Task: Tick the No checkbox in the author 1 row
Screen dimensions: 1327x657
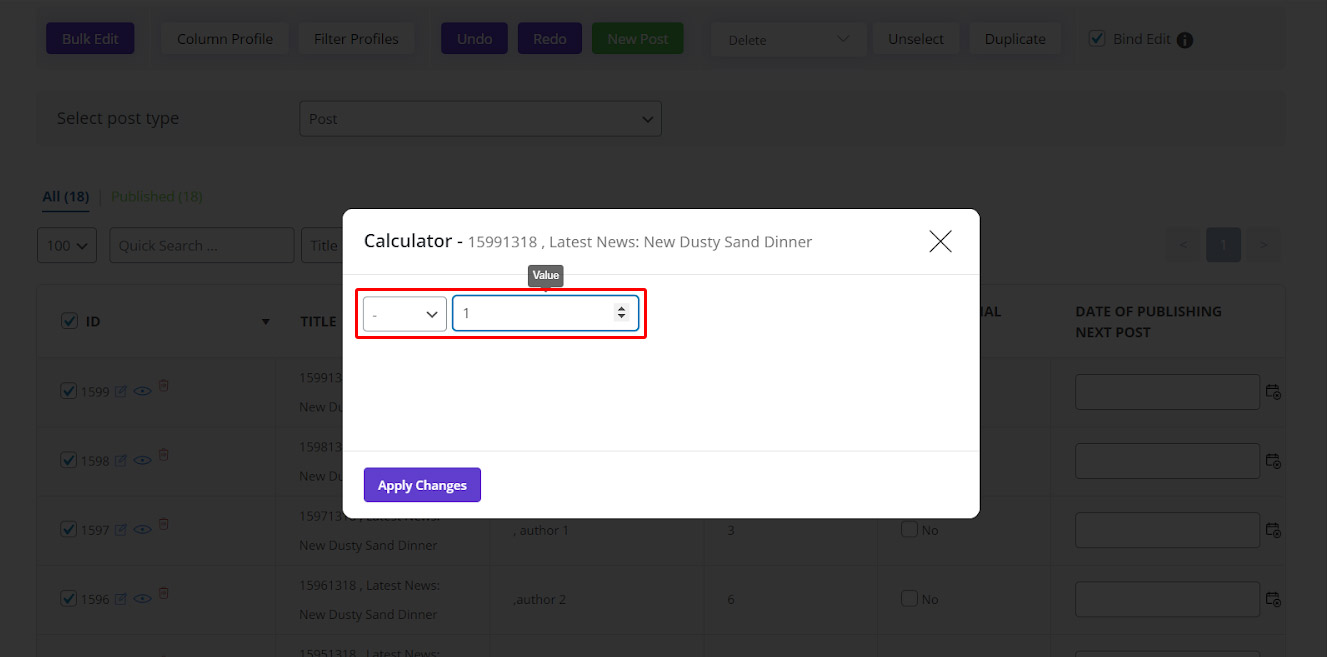Action: pyautogui.click(x=909, y=529)
